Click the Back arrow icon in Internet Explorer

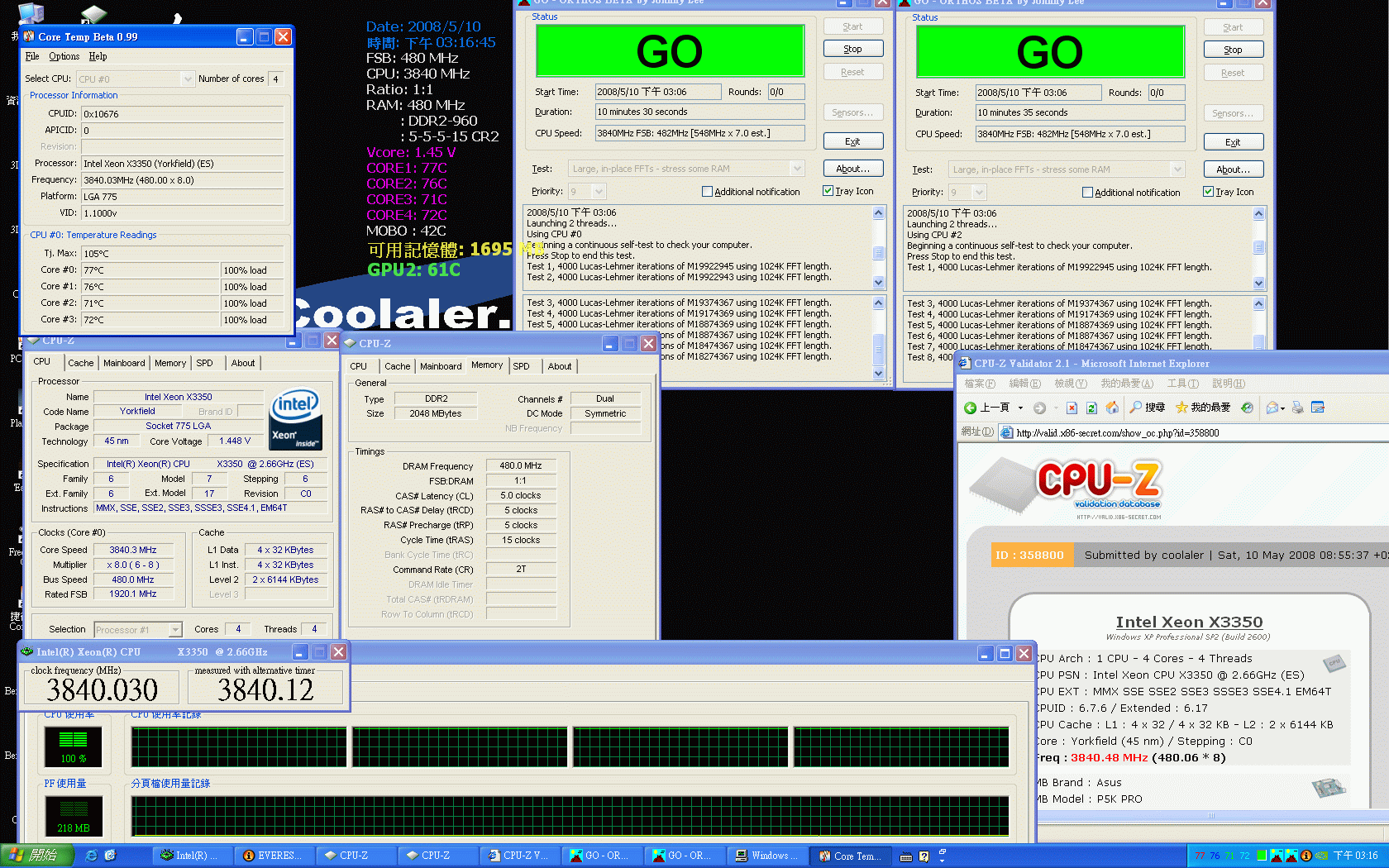(970, 408)
